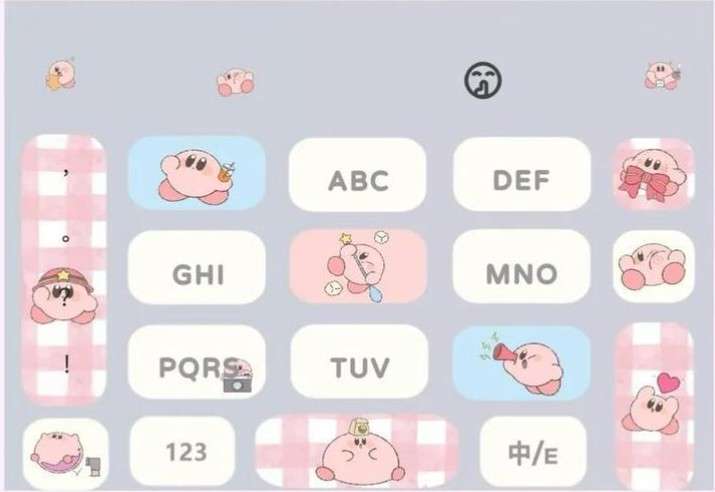Image resolution: width=715 pixels, height=492 pixels.
Task: Tap the Kirby with drink toolbar icon
Action: pos(662,75)
